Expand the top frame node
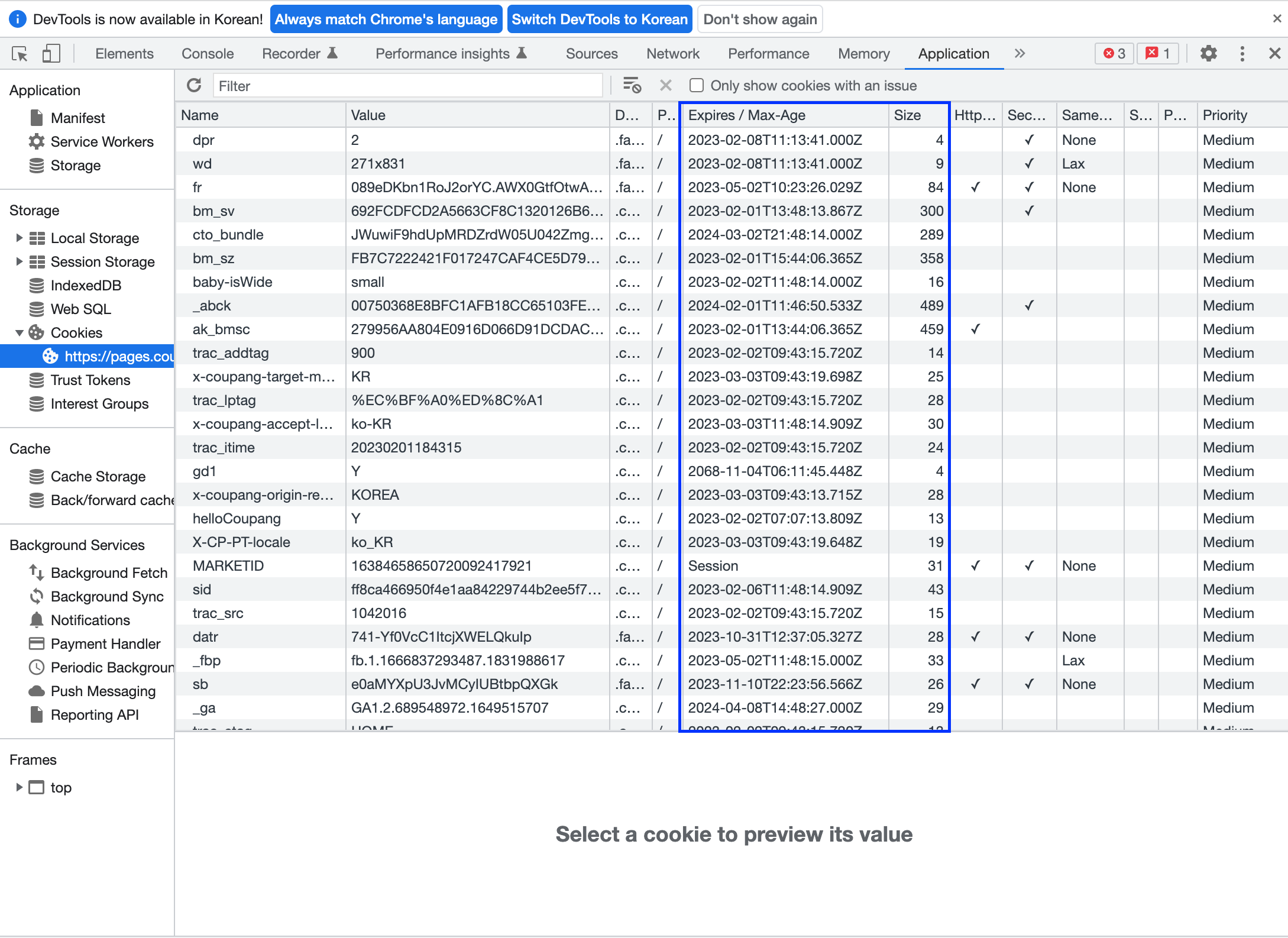 pos(19,787)
